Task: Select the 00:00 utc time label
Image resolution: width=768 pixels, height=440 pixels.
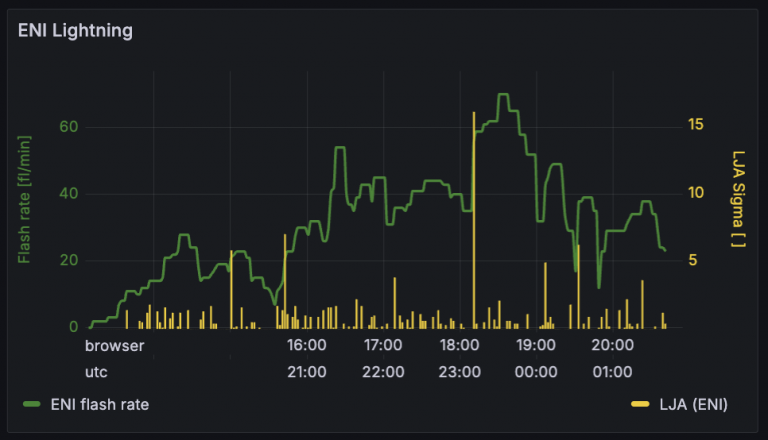Action: 536,372
